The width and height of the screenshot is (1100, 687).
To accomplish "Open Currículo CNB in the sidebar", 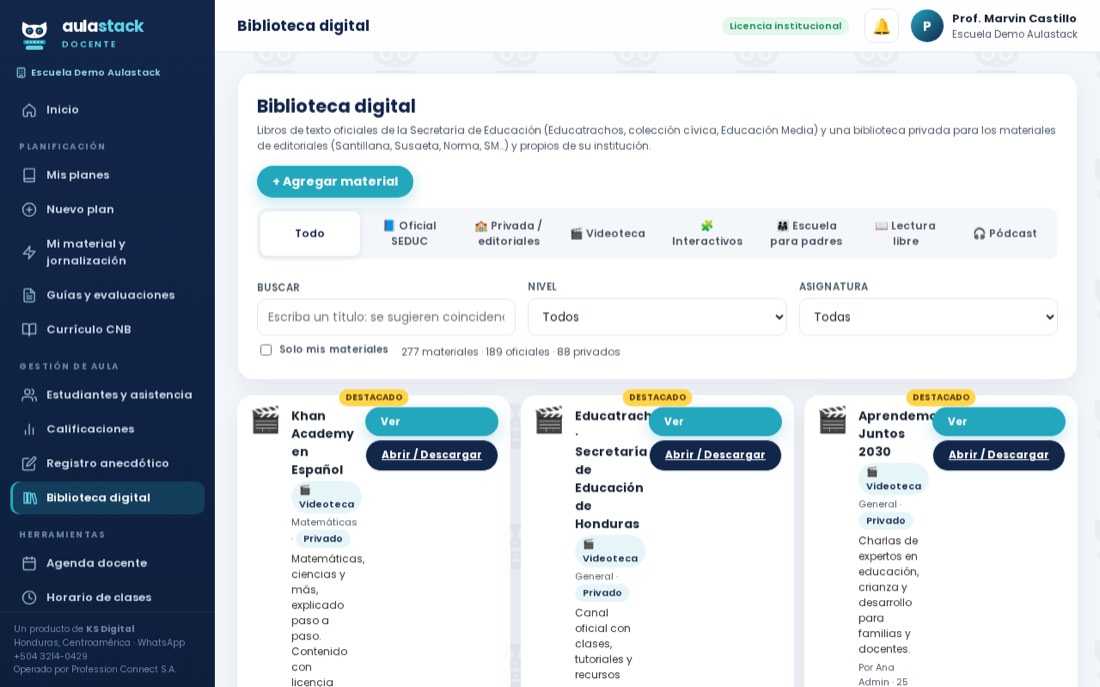I will coord(107,330).
